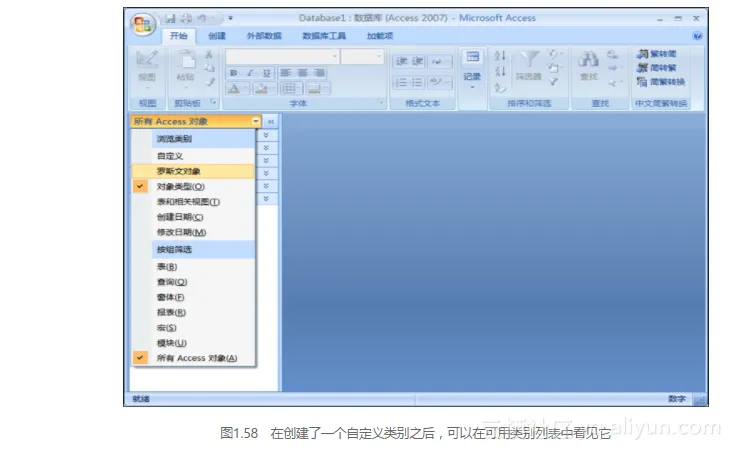Toggle Italic formatting
This screenshot has width=732, height=451.
click(250, 73)
